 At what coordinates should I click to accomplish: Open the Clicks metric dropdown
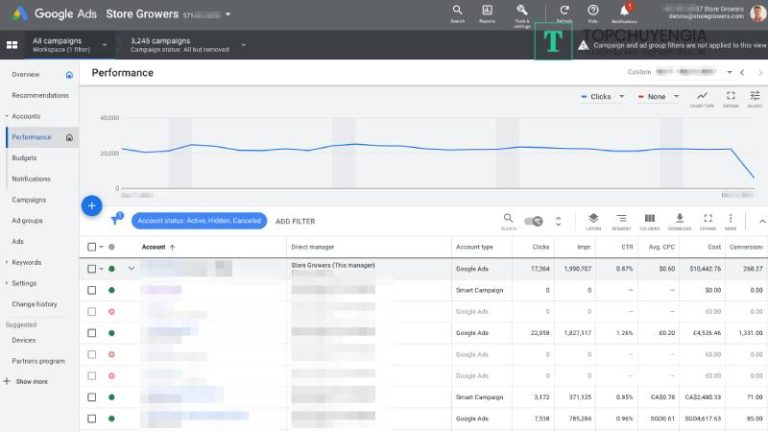pos(622,96)
